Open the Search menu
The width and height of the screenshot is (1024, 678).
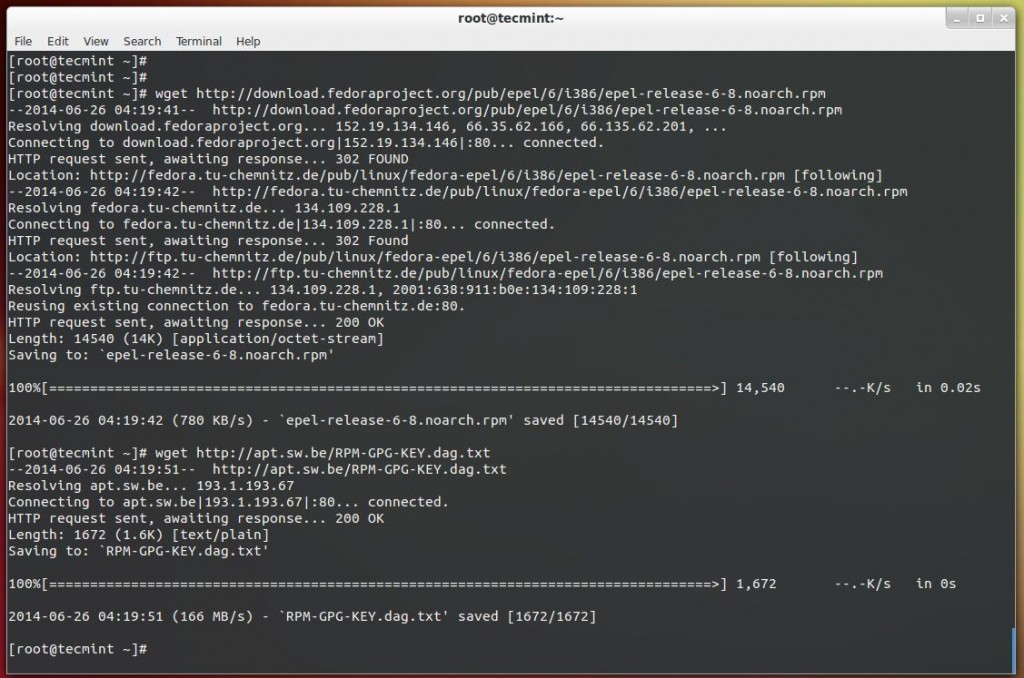click(141, 41)
